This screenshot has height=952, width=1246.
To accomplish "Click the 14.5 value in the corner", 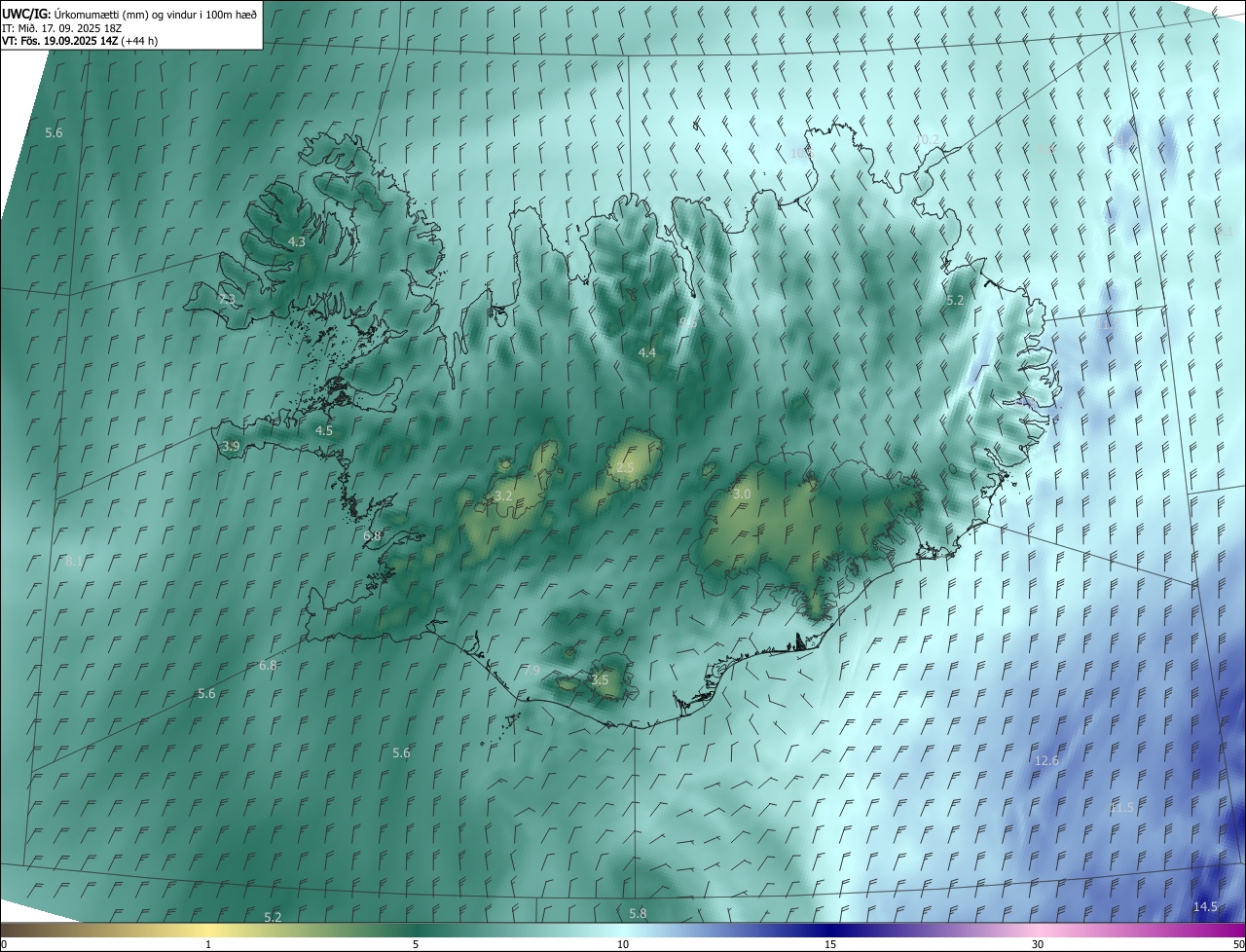I will pos(1205,907).
